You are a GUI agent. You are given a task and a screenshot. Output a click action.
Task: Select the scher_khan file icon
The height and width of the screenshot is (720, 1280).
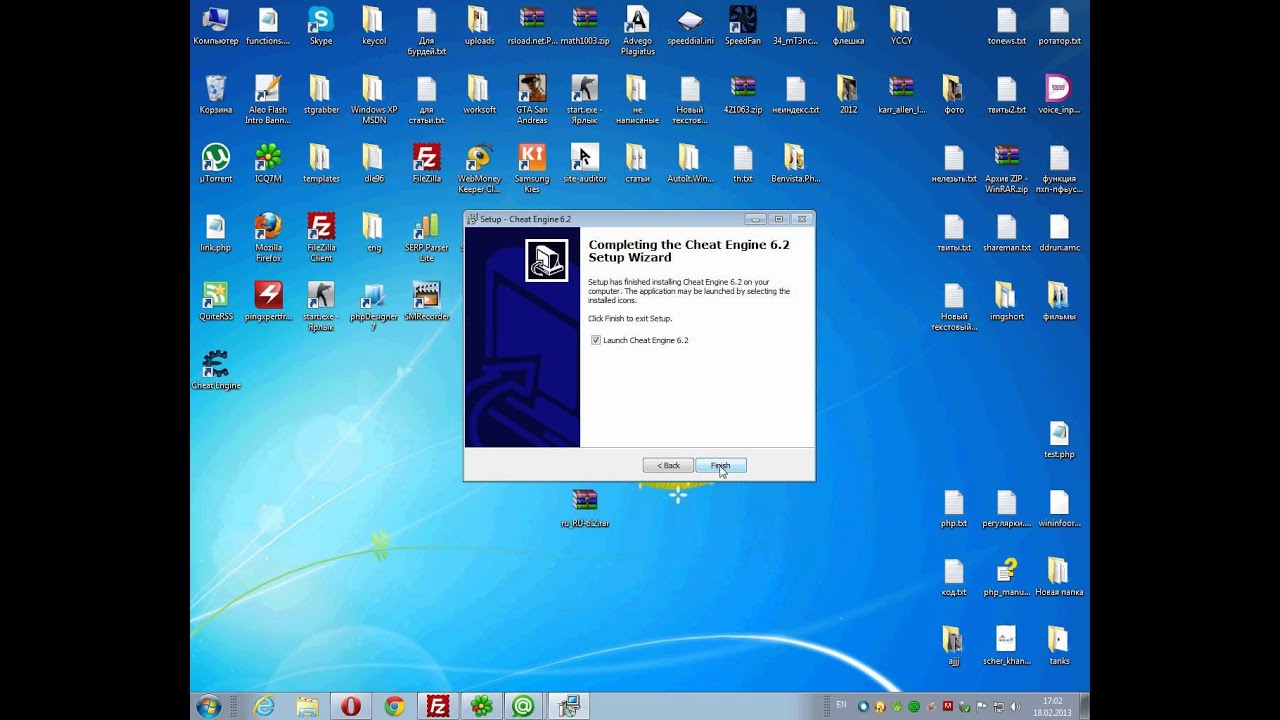coord(1006,645)
